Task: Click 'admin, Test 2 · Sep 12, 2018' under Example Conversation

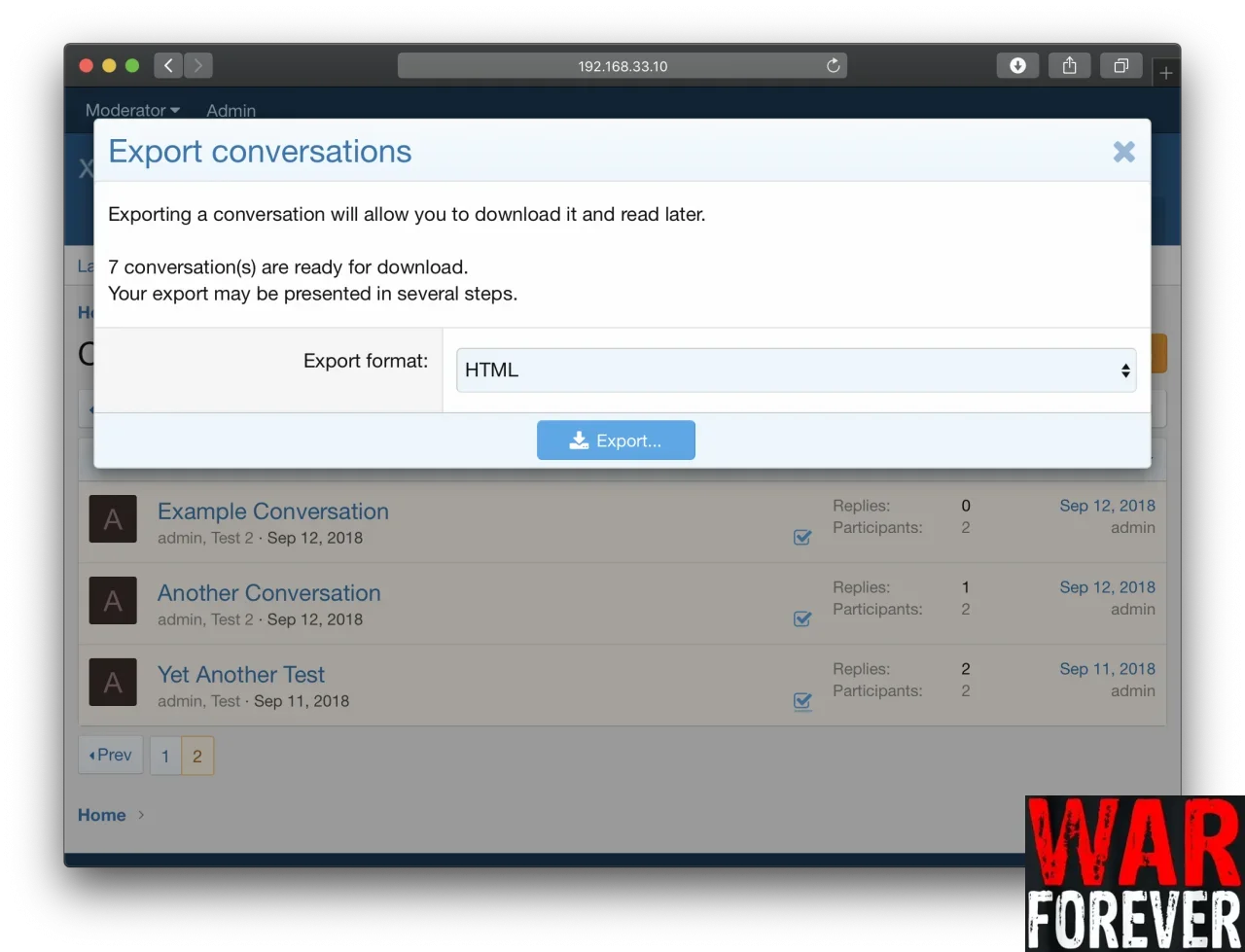Action: (x=260, y=538)
